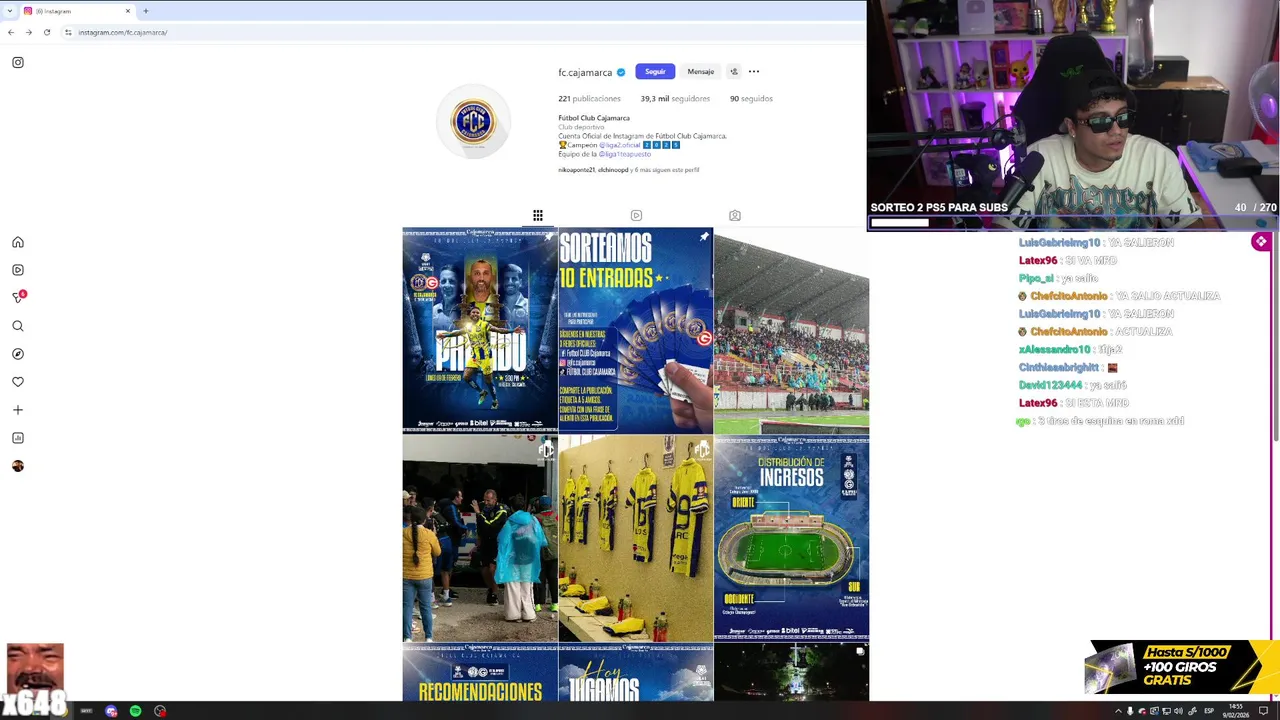Open Windows notification center
Viewport: 1280px width, 720px height.
1263,711
